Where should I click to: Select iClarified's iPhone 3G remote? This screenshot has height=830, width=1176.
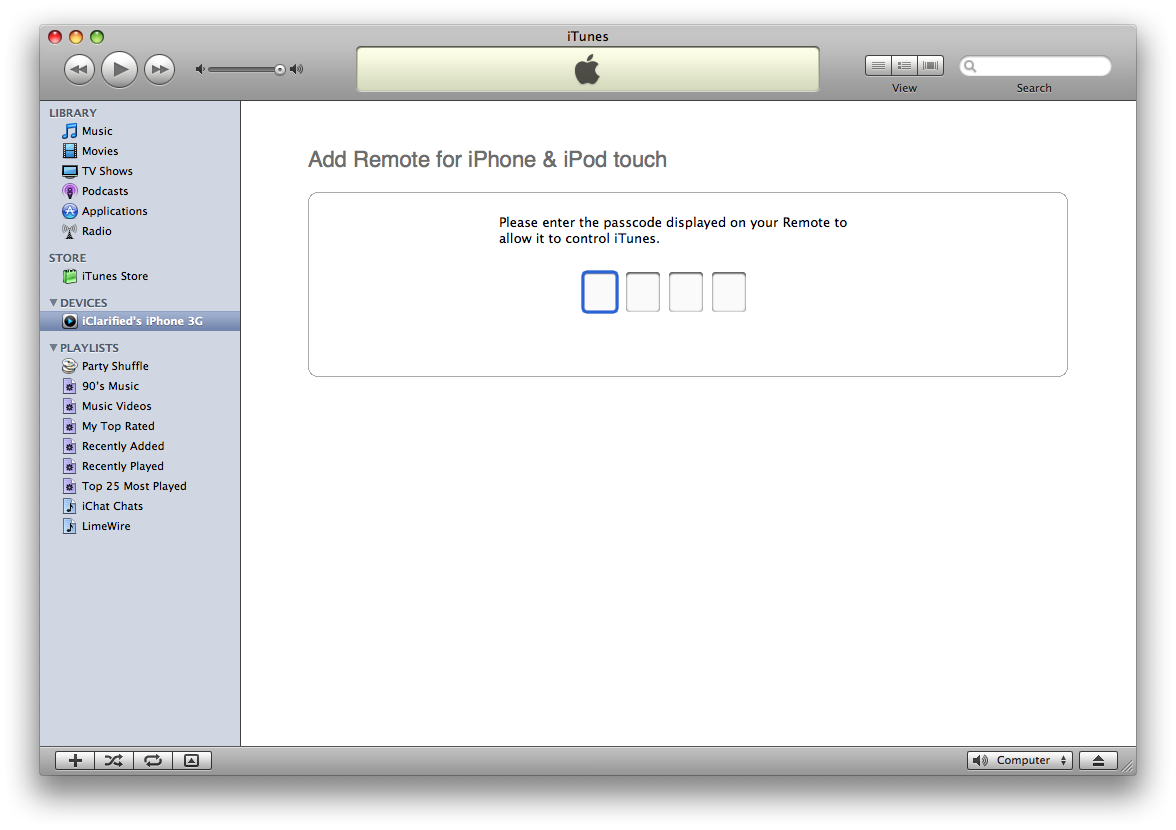click(140, 321)
